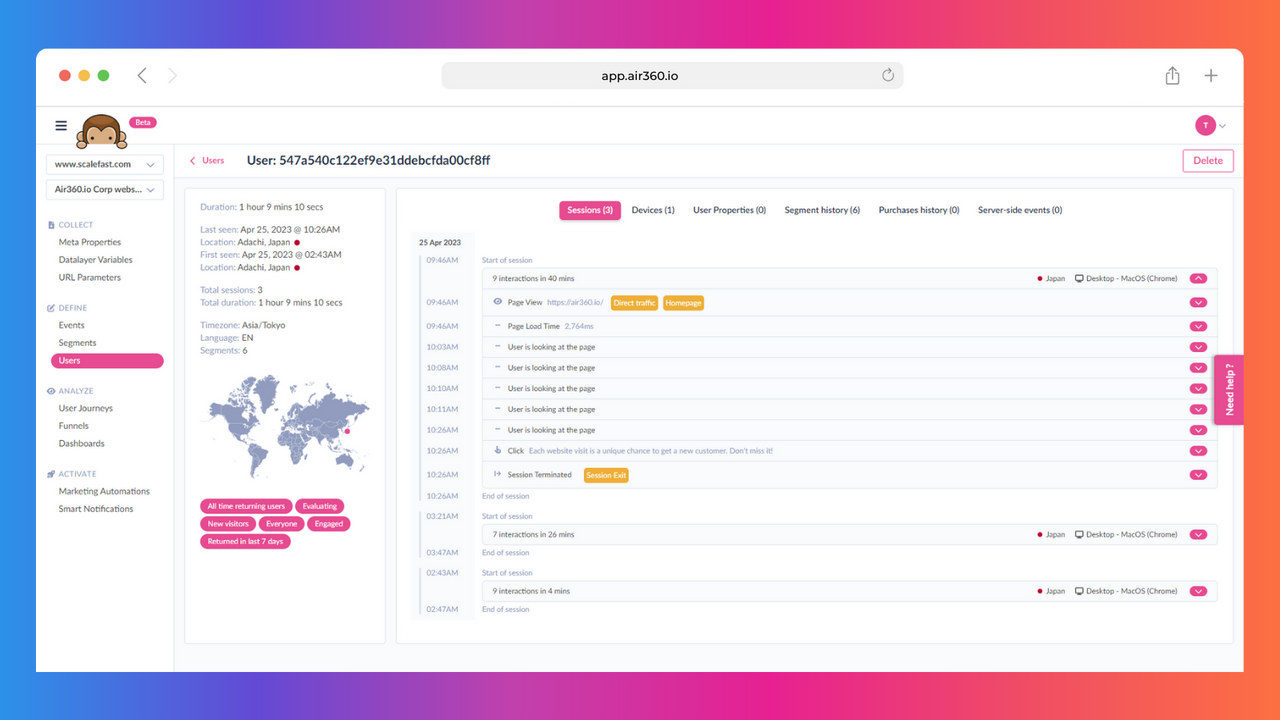The image size is (1280, 720).
Task: Expand the Click event row
Action: point(1198,451)
